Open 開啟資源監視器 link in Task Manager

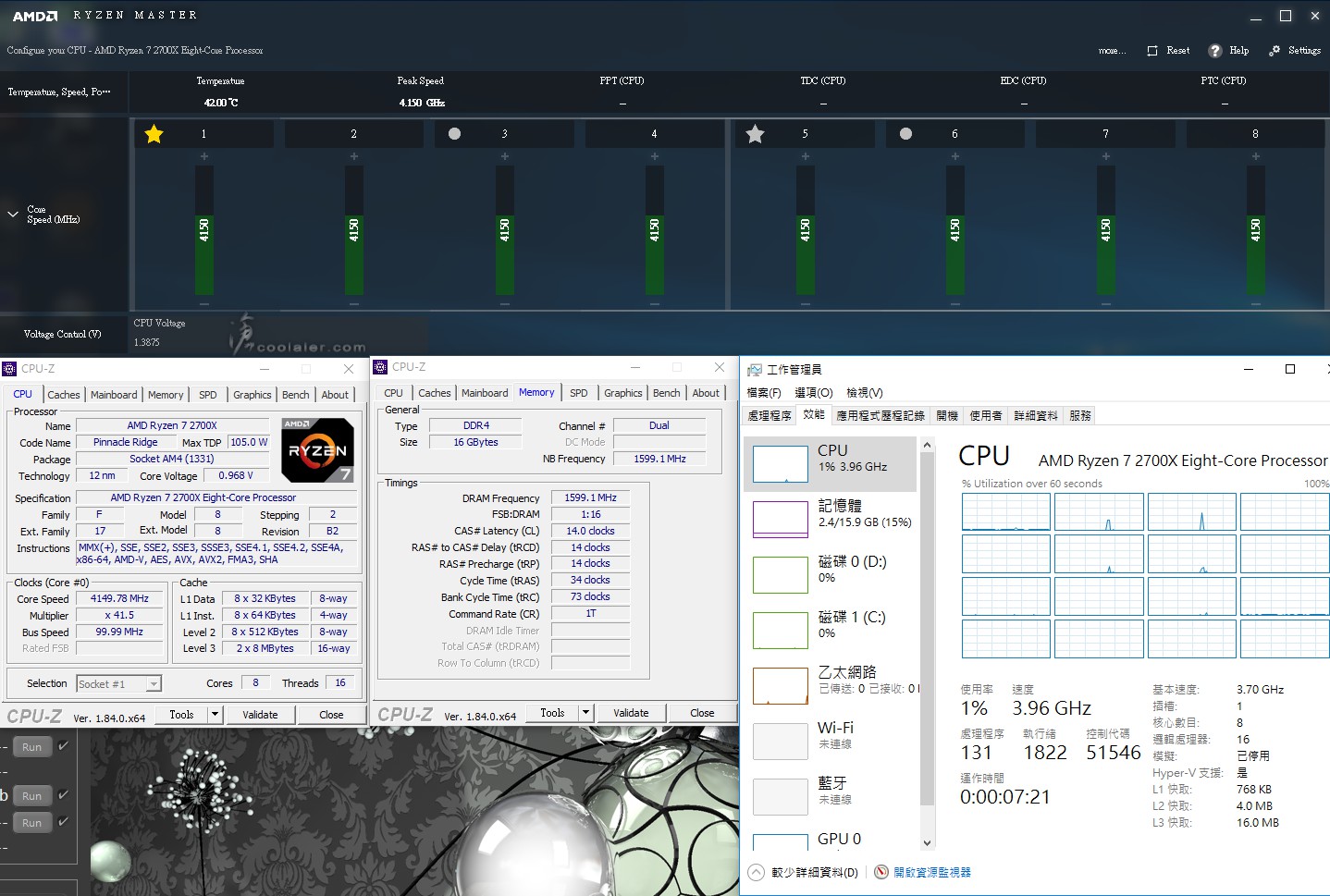(932, 872)
